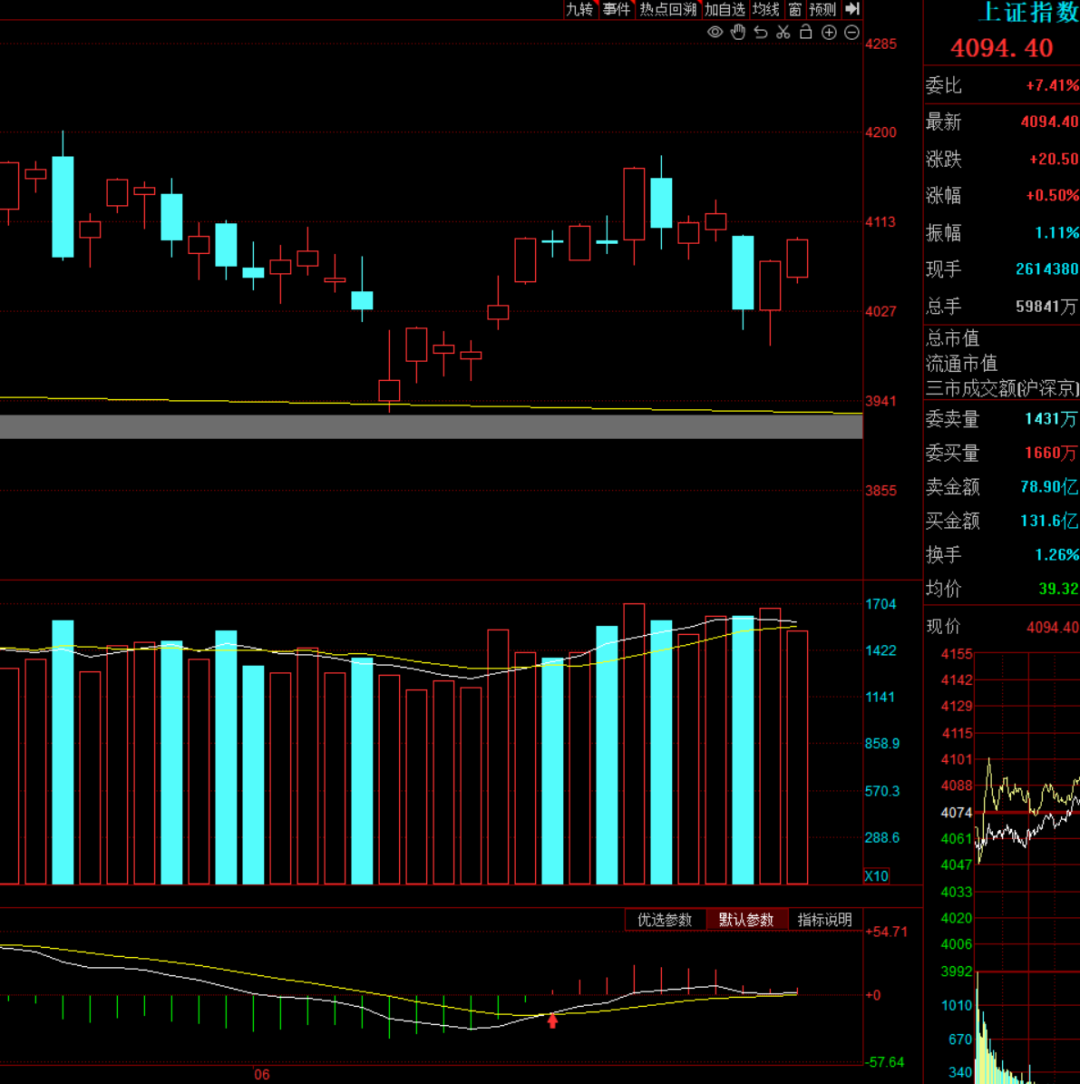Click the 总市值 label
Image resolution: width=1080 pixels, height=1084 pixels.
click(953, 338)
